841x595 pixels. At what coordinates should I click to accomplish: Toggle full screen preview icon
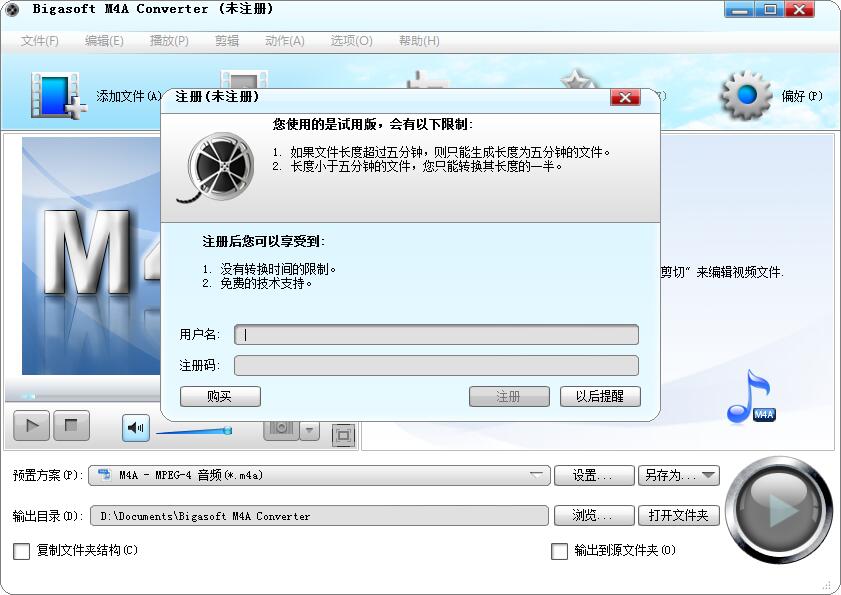343,435
